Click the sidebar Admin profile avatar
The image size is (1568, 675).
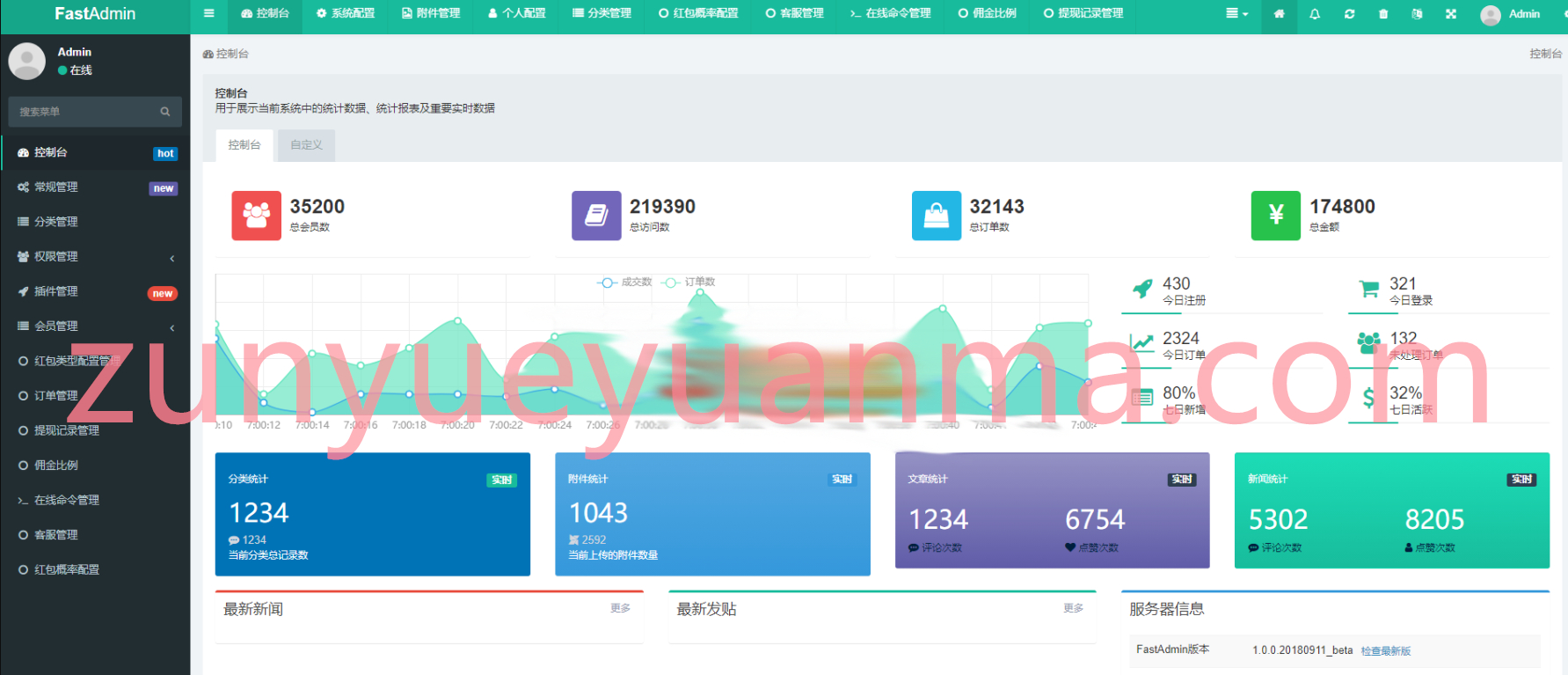pyautogui.click(x=27, y=61)
